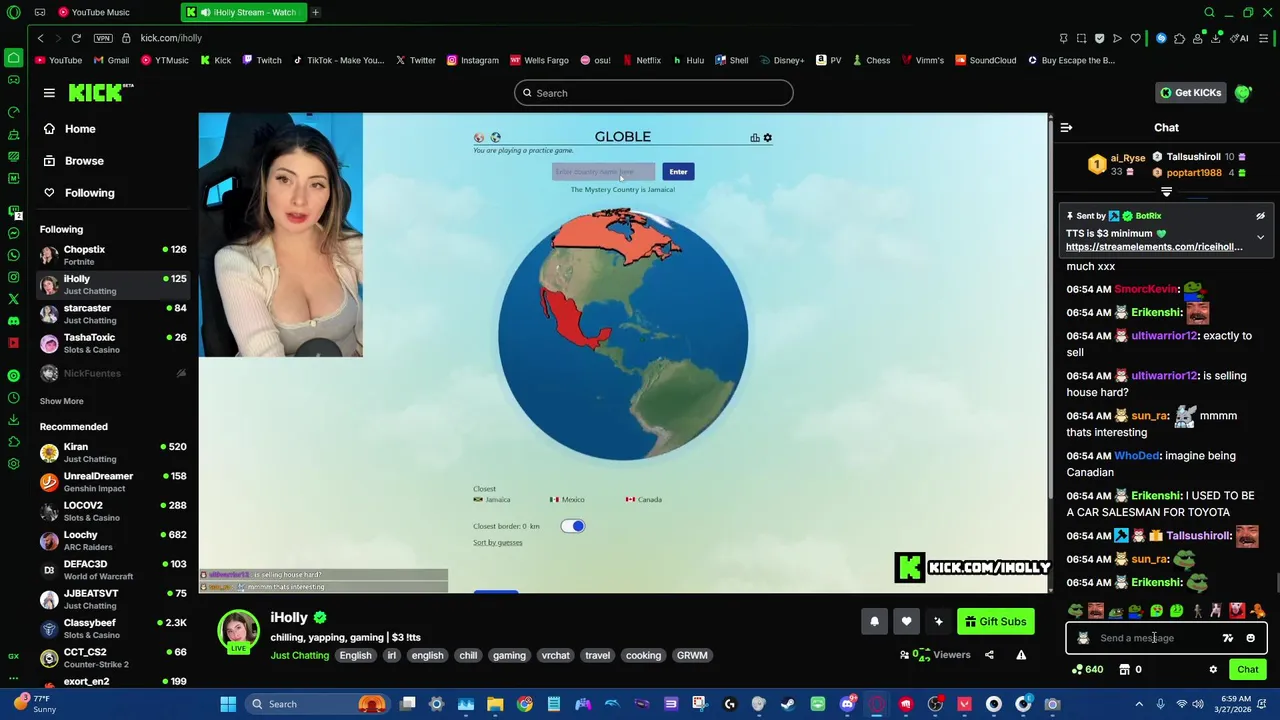Screen dimensions: 1280x720
Task: Click the Just Chatting category link
Action: pos(299,656)
